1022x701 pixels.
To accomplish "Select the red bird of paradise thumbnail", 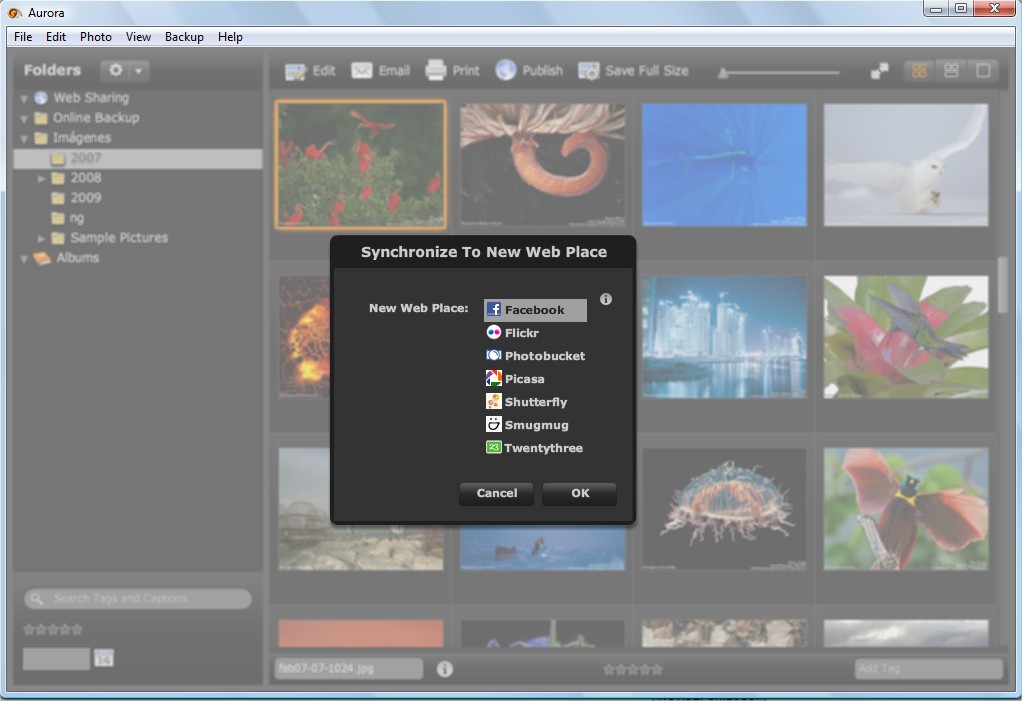I will tap(906, 509).
